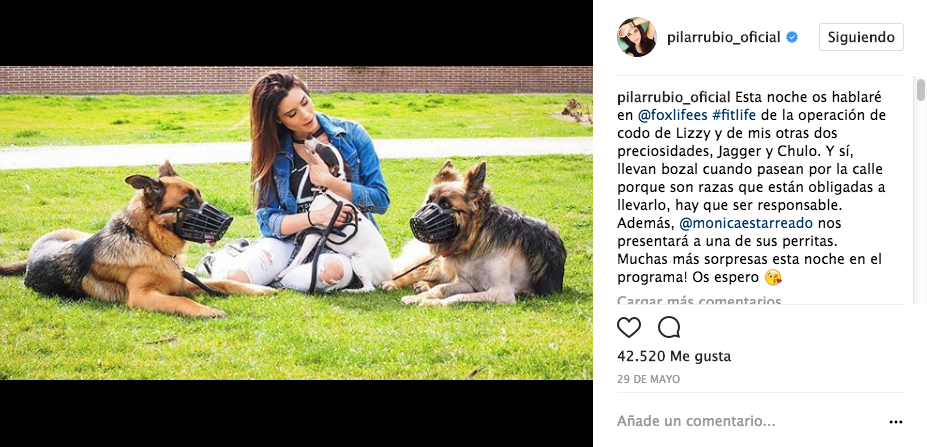Like the post with the heart icon
Screen dimensions: 927x447
click(x=628, y=327)
